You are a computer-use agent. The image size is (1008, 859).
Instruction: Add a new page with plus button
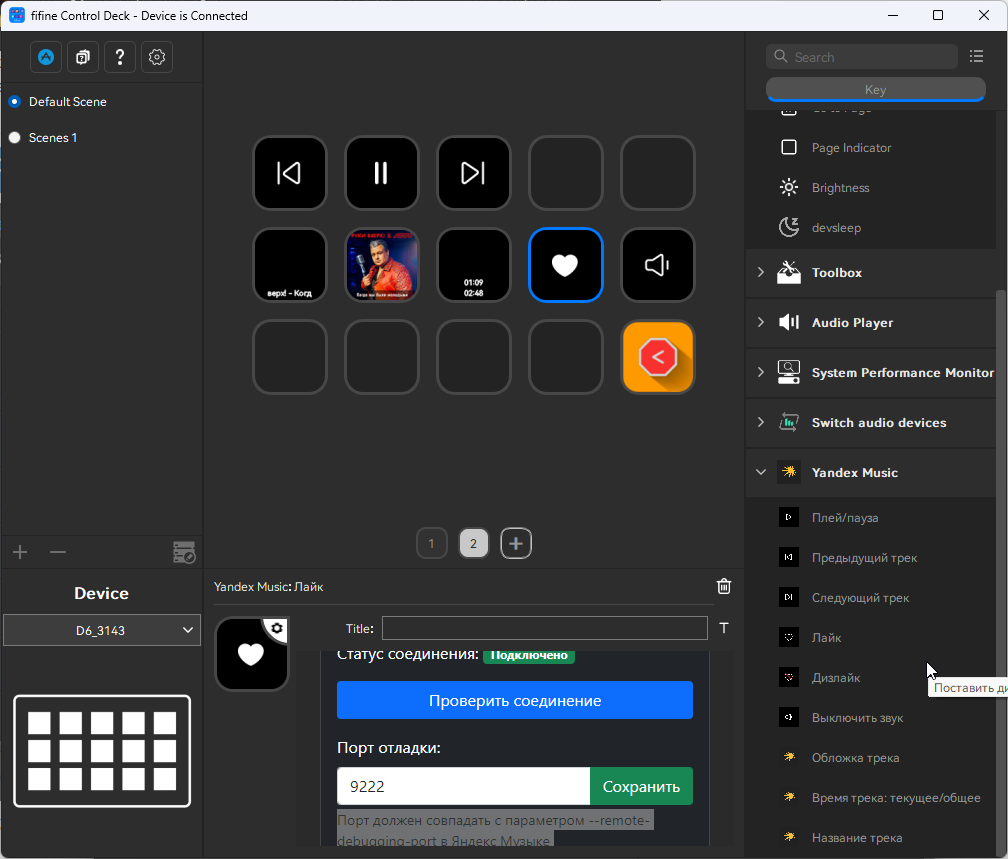(x=516, y=544)
